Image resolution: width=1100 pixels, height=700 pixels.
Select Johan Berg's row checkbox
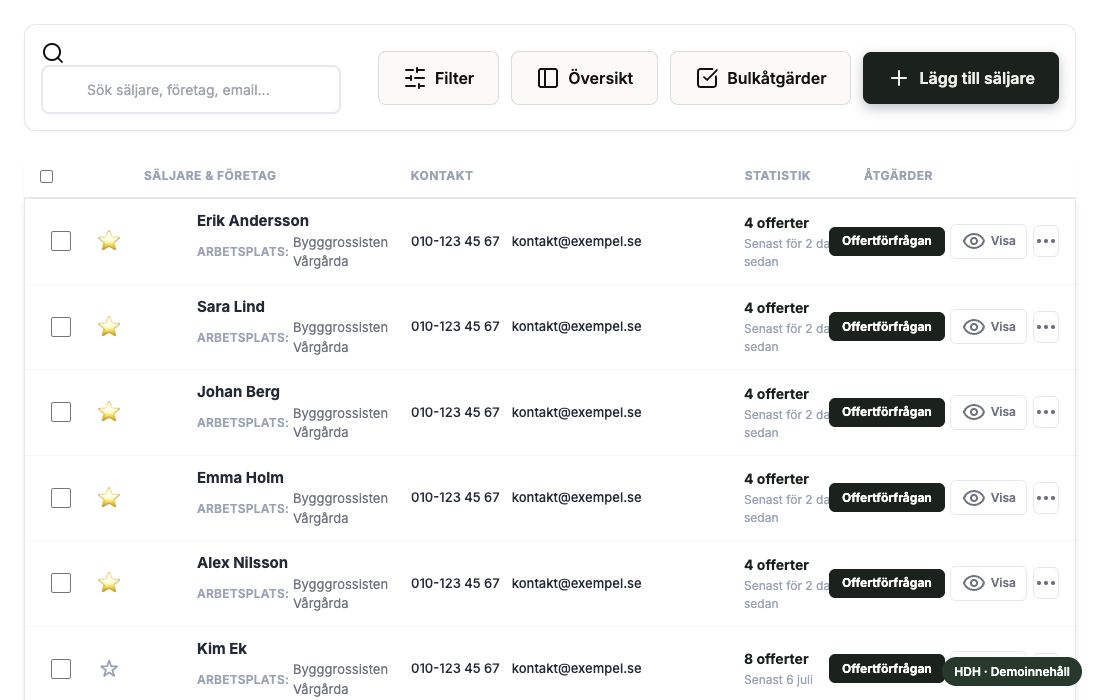(61, 412)
